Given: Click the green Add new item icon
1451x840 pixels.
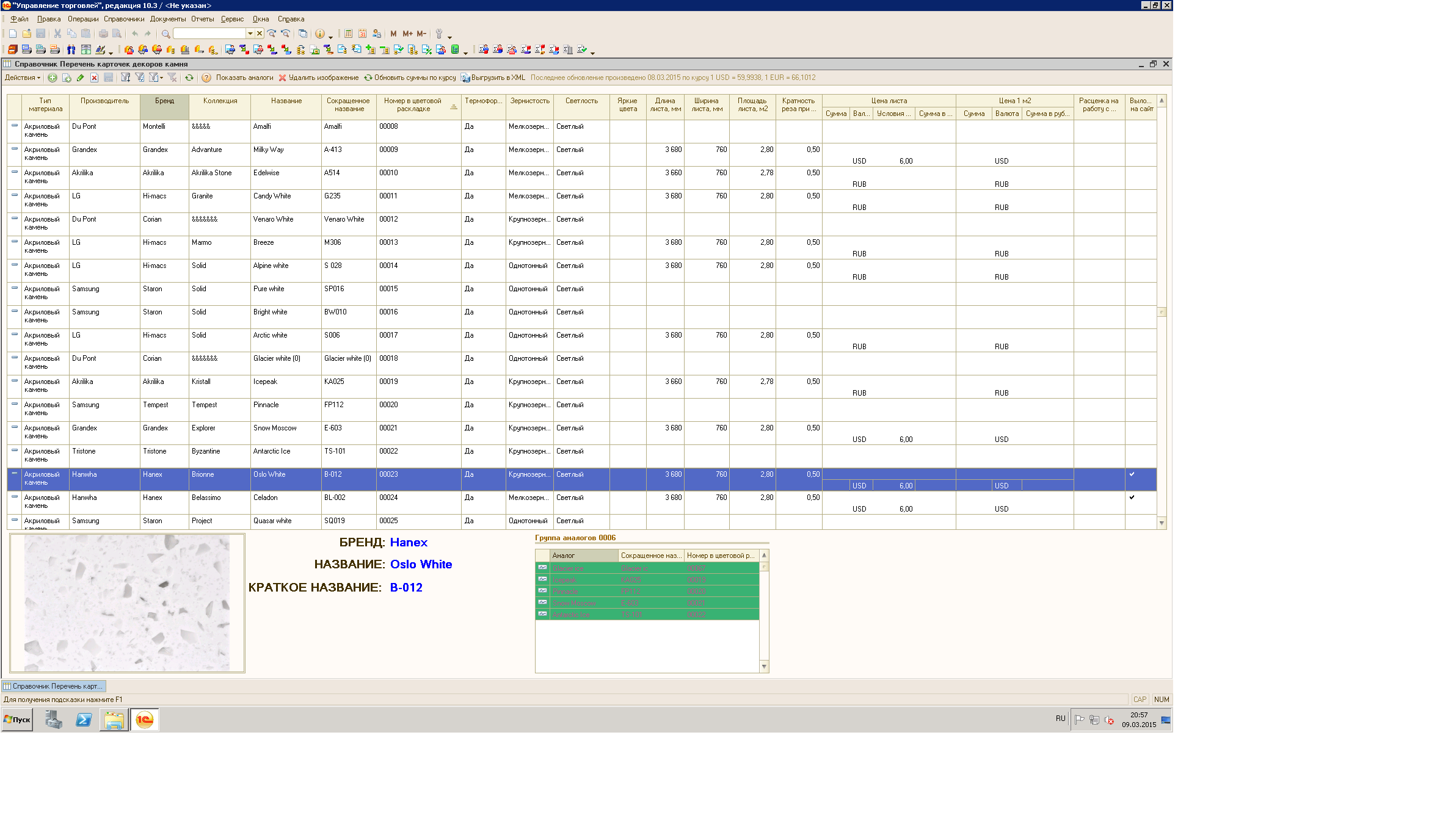Looking at the screenshot, I should (x=53, y=78).
